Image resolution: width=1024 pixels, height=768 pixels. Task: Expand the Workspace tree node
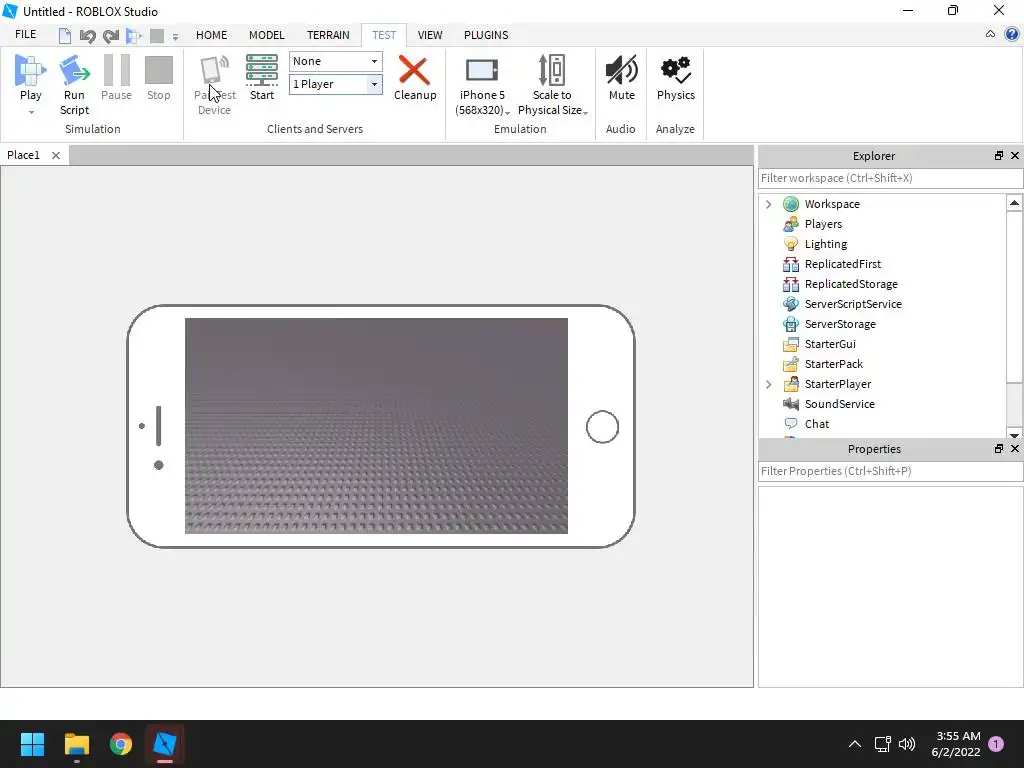(769, 204)
